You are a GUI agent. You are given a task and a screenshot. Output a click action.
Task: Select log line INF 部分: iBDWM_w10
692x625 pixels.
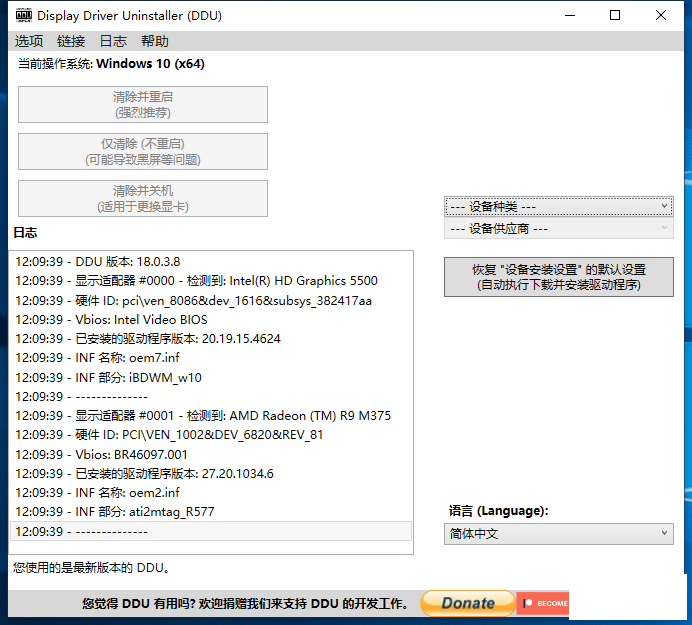[211, 377]
